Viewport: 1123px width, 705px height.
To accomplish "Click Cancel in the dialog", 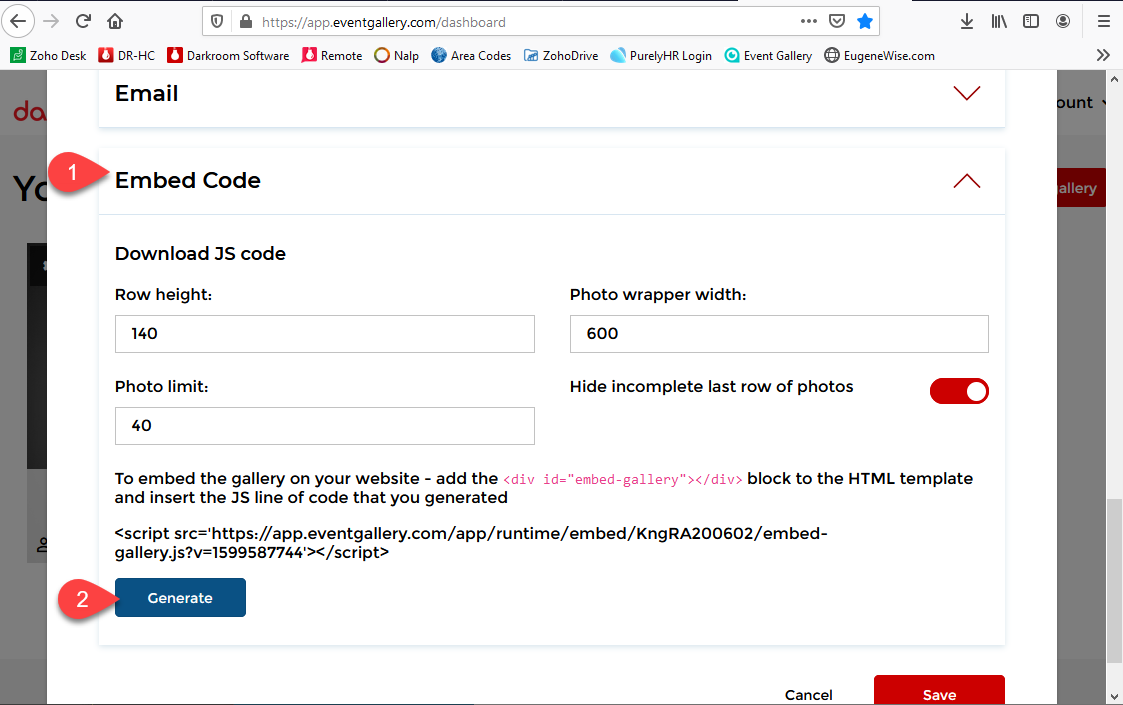I will click(809, 695).
